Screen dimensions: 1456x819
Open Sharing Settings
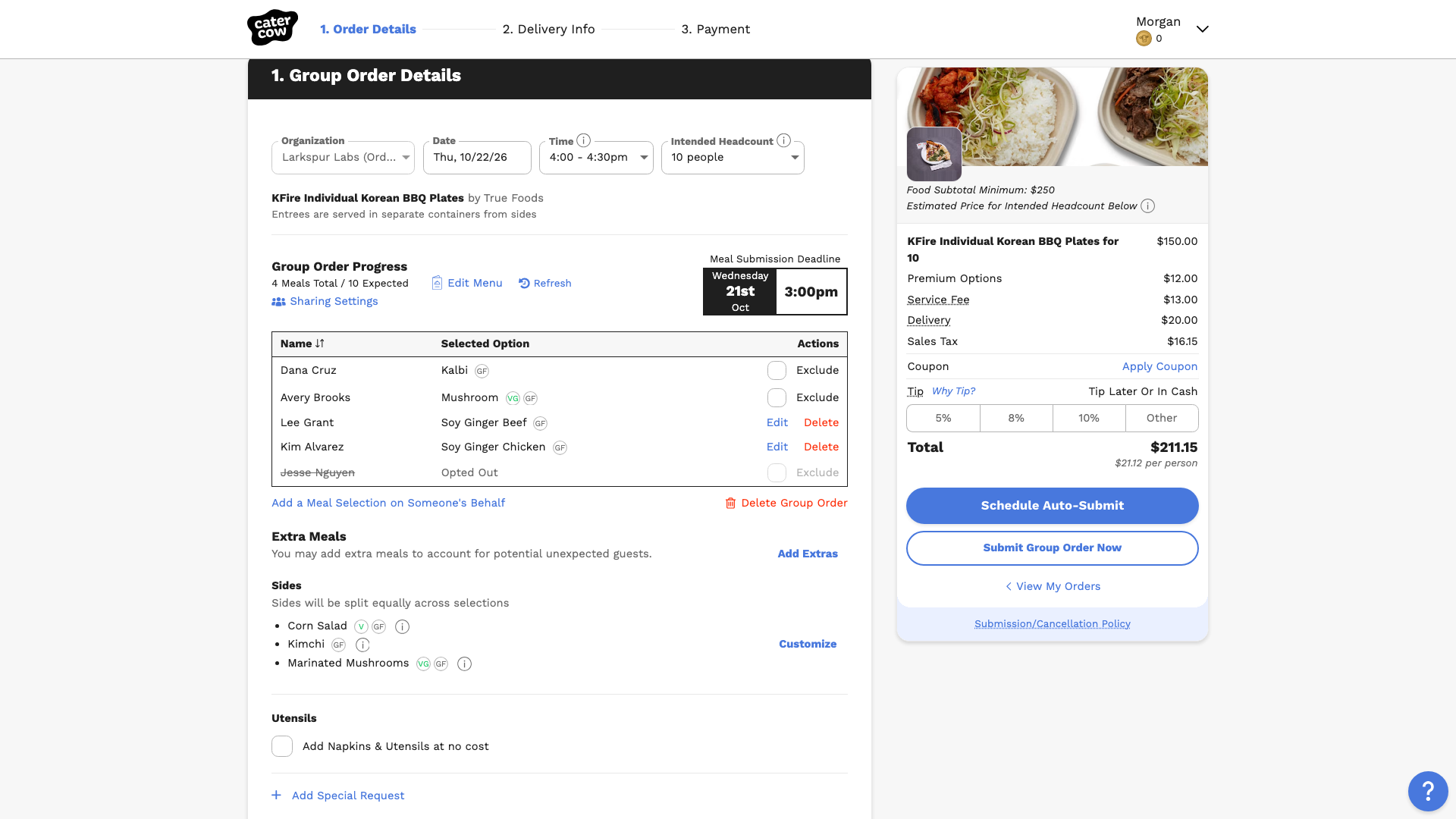pos(325,301)
